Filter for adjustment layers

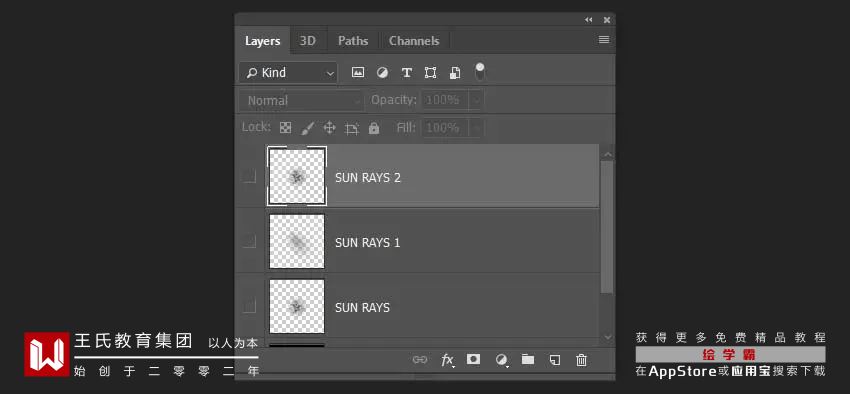[x=383, y=73]
